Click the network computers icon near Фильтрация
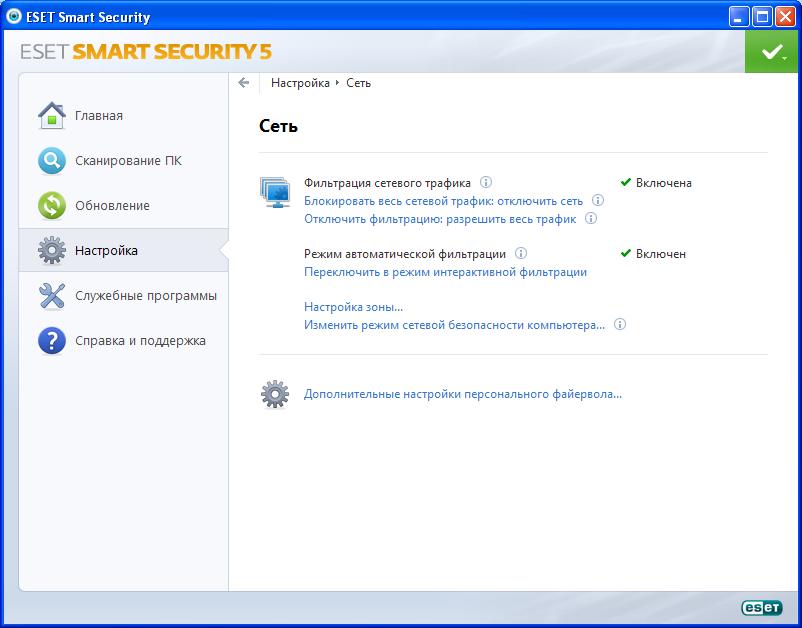The height and width of the screenshot is (628, 802). [275, 192]
